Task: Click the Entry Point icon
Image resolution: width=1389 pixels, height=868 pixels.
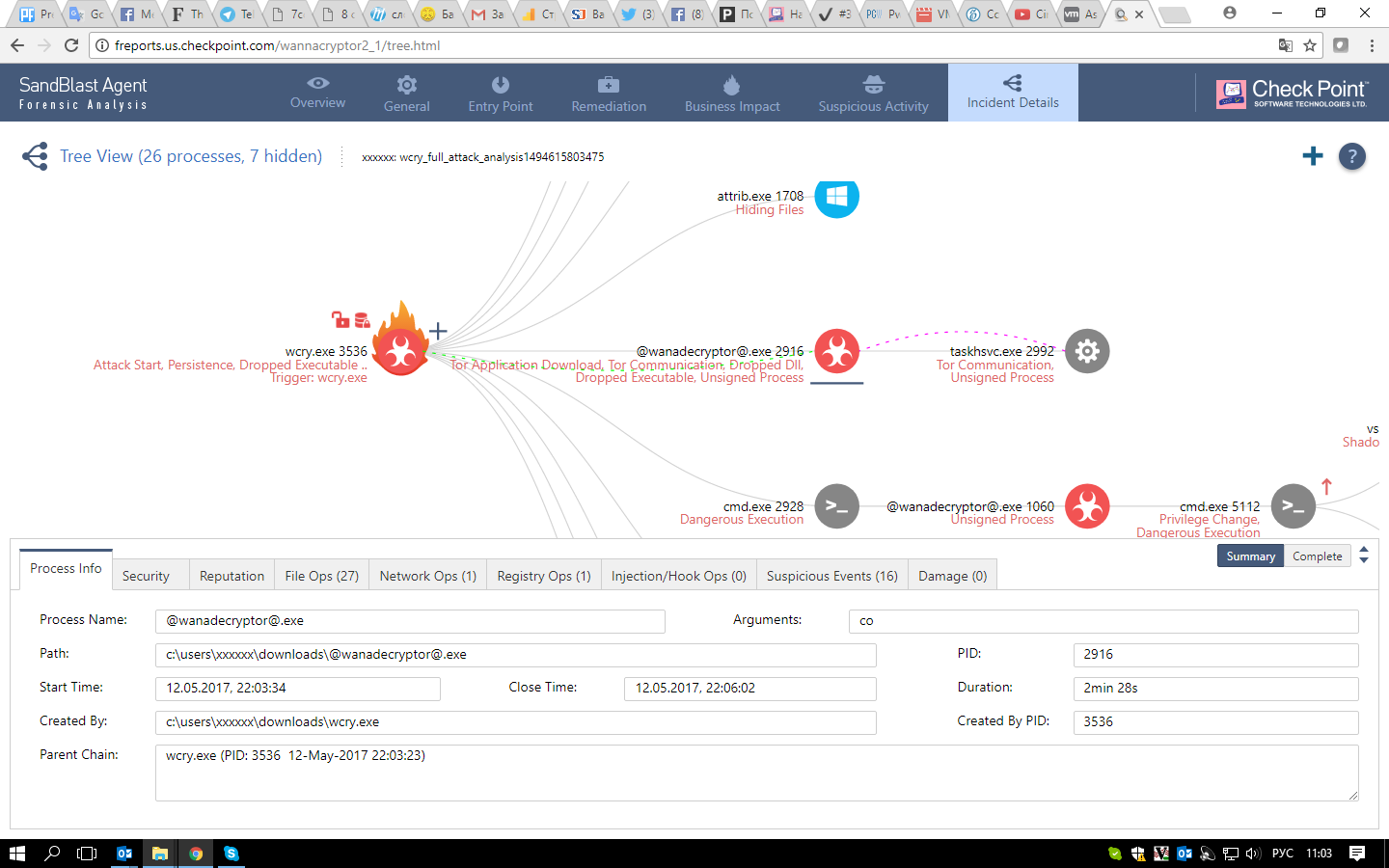Action: [x=501, y=85]
